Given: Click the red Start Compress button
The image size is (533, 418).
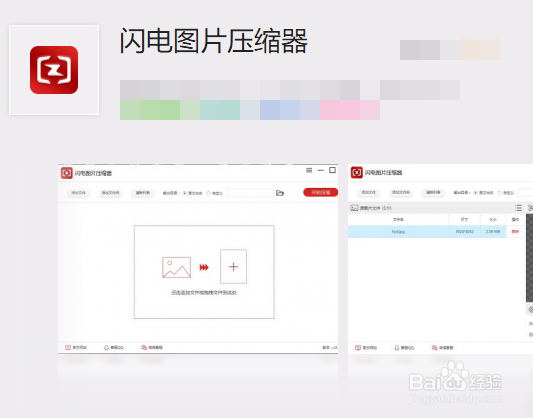Looking at the screenshot, I should [x=321, y=192].
